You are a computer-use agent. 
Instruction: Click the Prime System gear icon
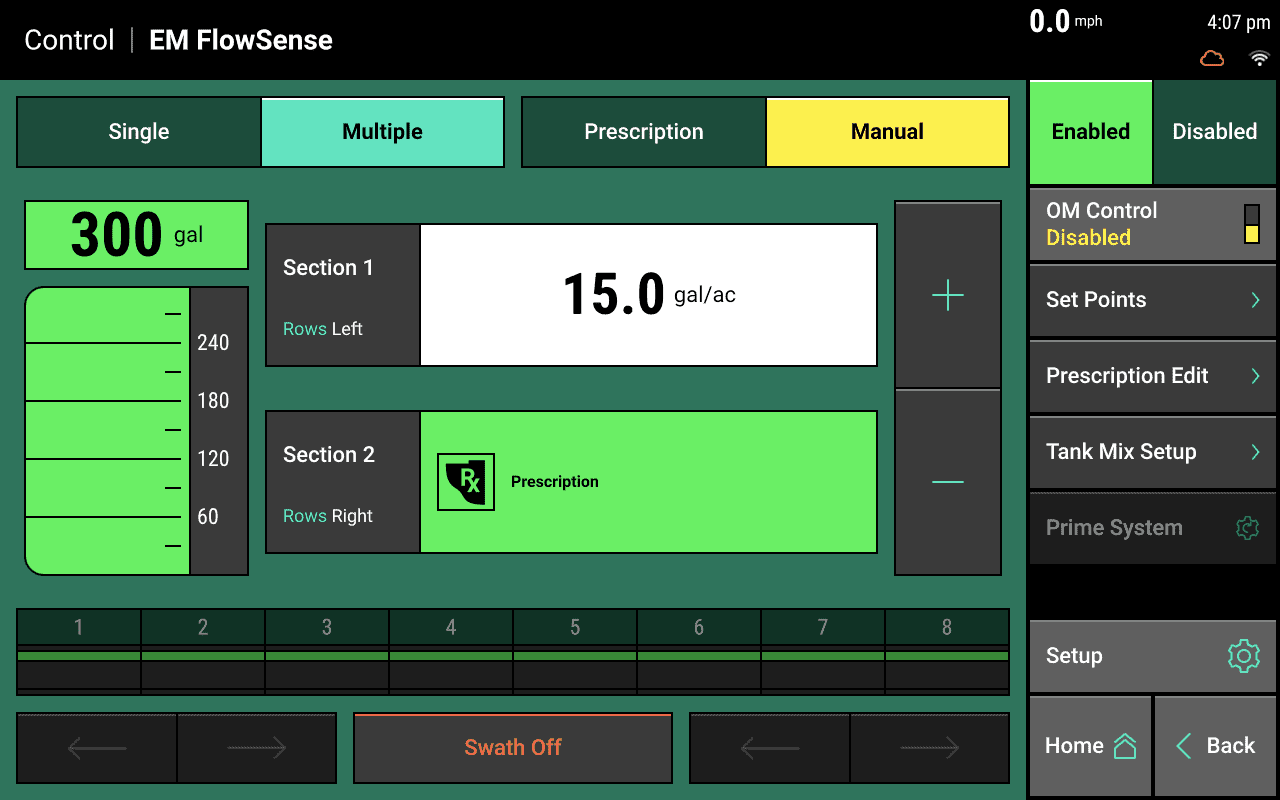click(x=1246, y=527)
